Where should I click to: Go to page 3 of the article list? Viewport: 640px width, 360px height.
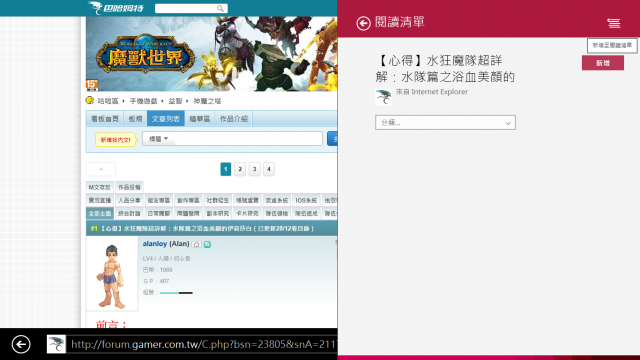[254, 169]
